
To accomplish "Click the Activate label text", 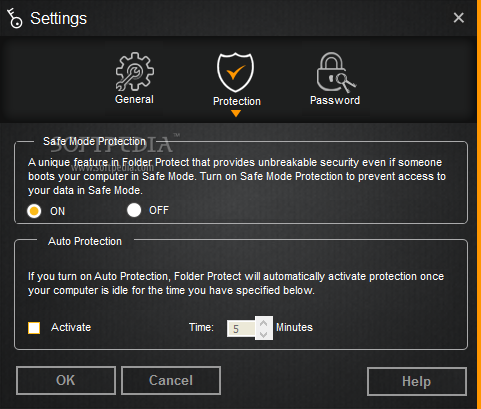I will click(71, 327).
